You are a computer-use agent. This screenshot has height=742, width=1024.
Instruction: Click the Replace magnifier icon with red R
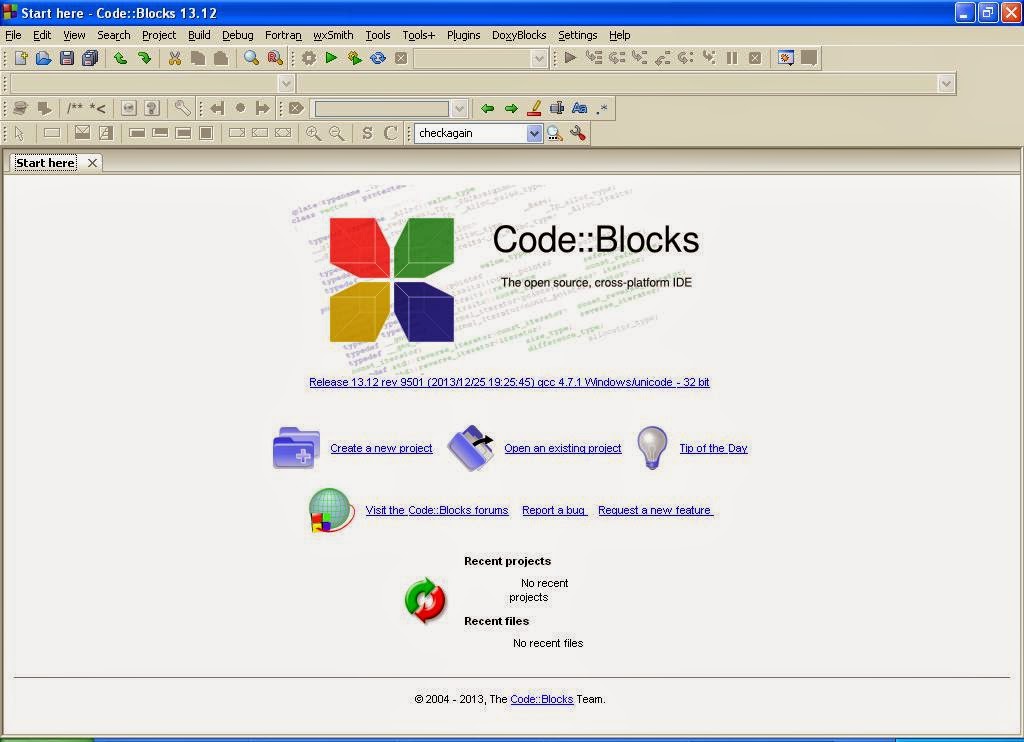click(275, 58)
